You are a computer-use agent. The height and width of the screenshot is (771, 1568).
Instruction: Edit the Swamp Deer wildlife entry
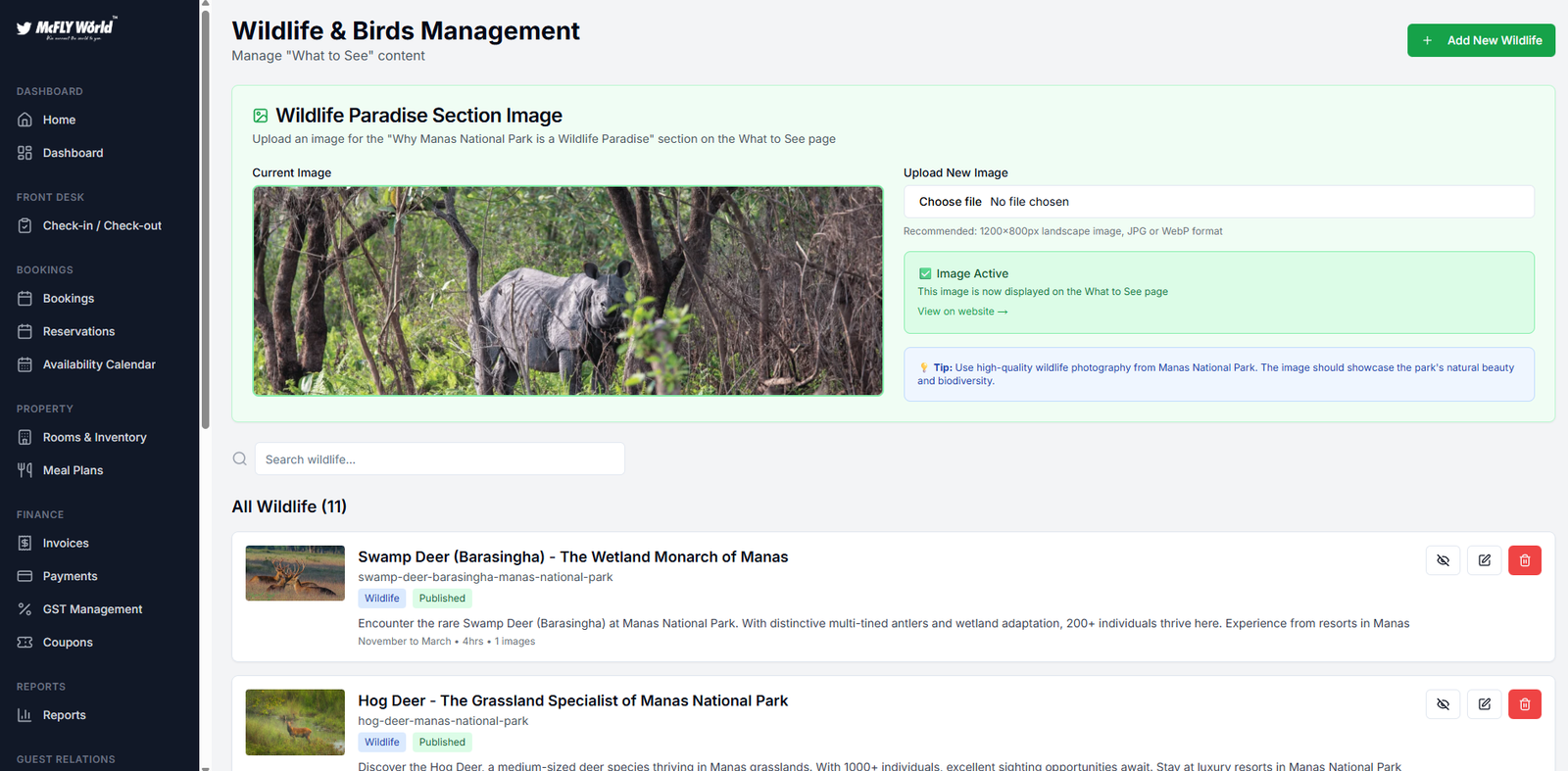coord(1484,560)
